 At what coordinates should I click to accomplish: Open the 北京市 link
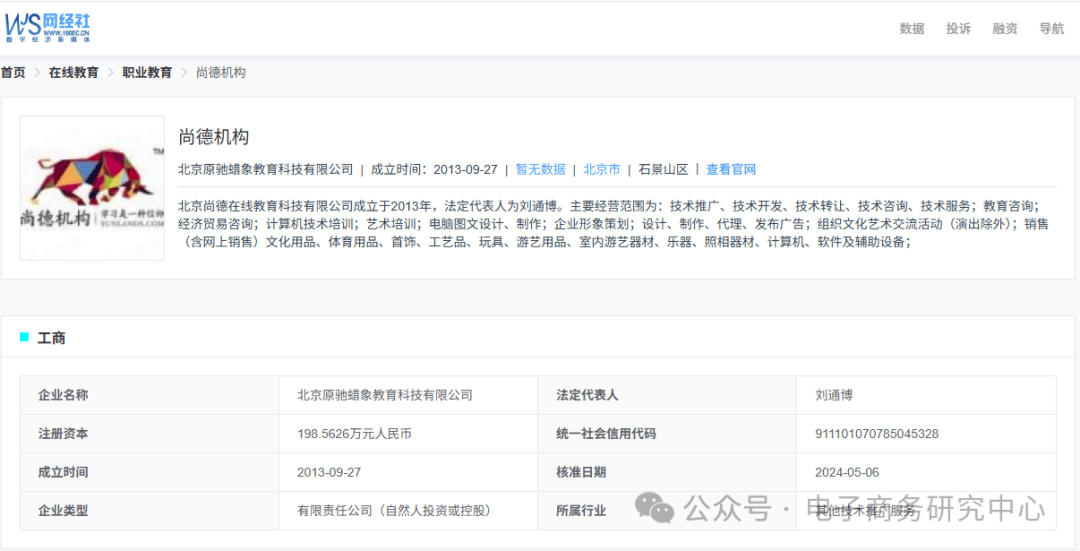(602, 169)
